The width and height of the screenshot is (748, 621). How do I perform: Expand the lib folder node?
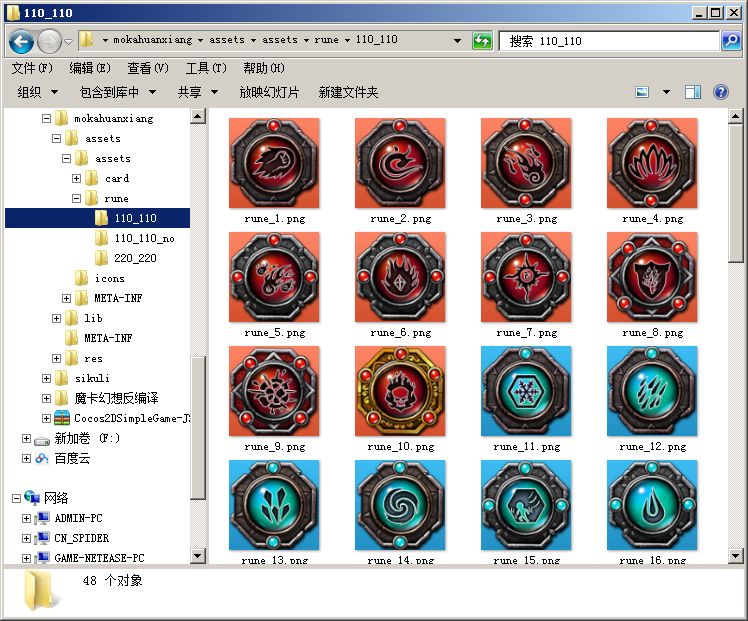click(x=56, y=318)
